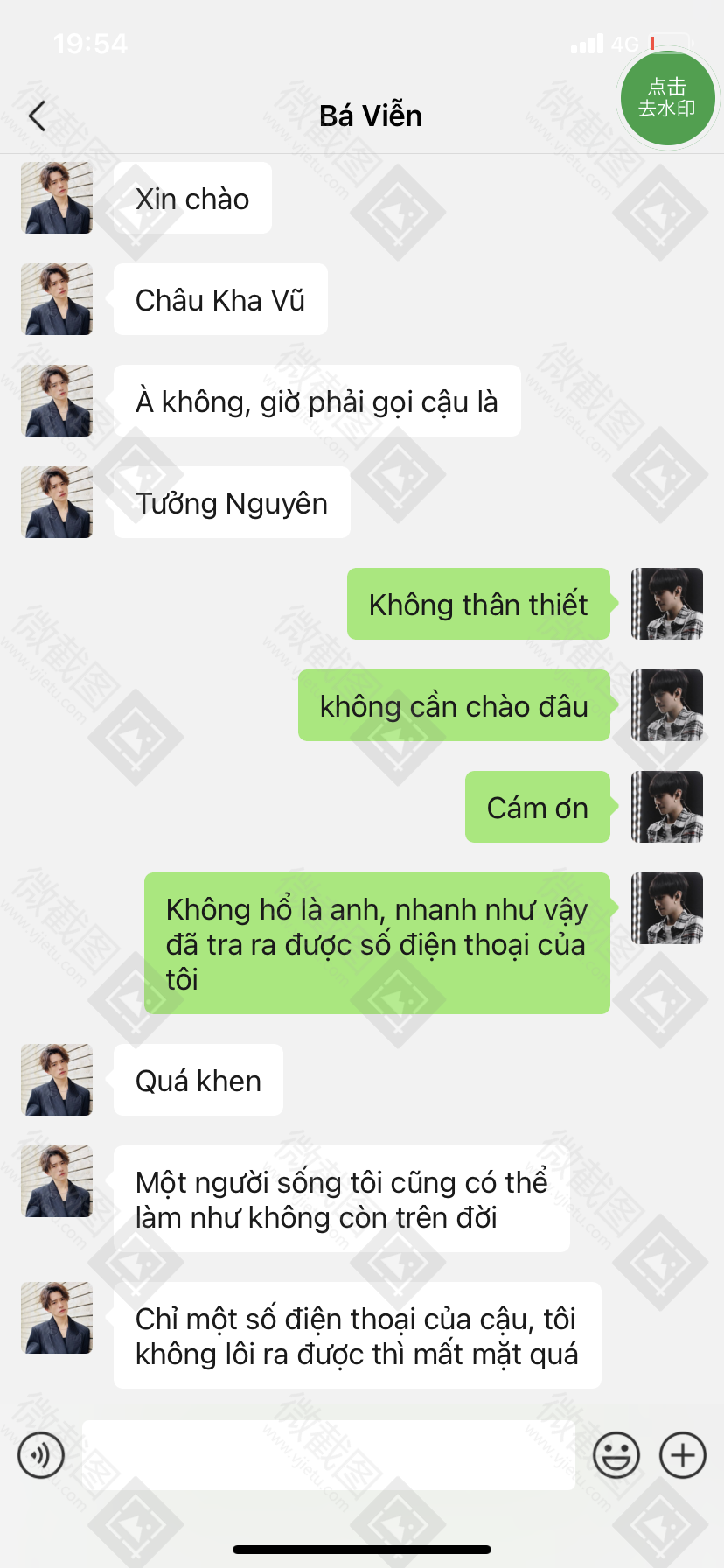Tap the "không cần chào đâu" bubble
724x1568 pixels.
[x=454, y=705]
